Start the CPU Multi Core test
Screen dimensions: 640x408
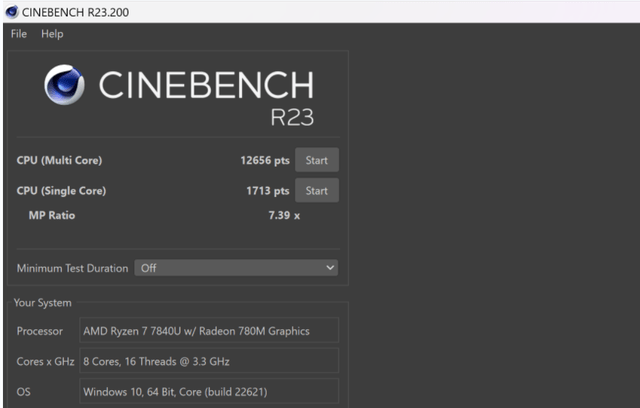point(317,160)
